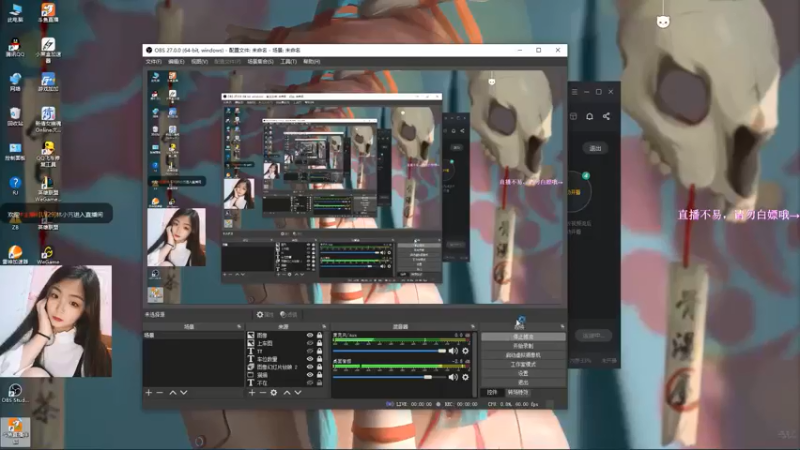Open notification bell in side window
This screenshot has height=450, width=800.
(589, 116)
